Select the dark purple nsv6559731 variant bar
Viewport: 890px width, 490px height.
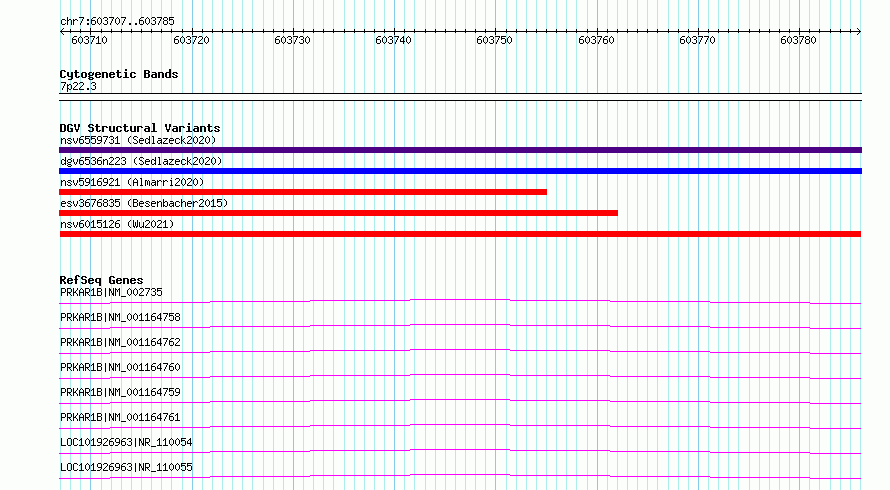point(460,150)
